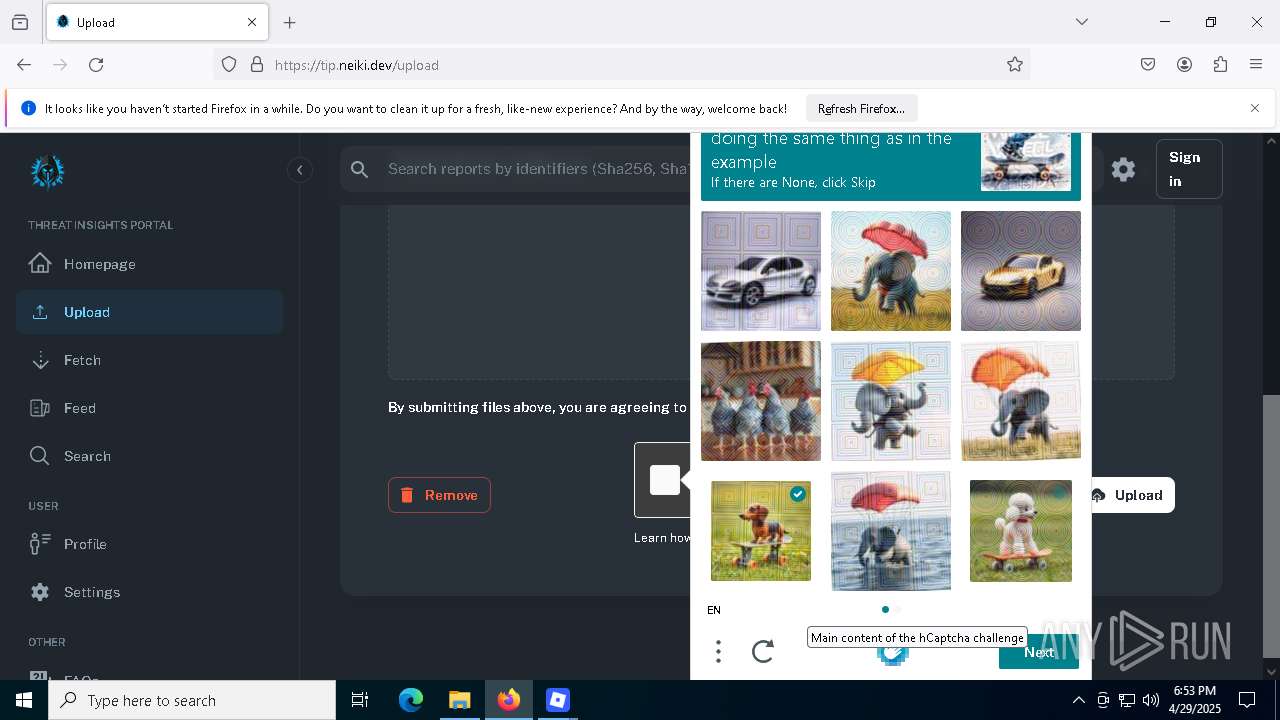Open the Firefox account icon
Viewport: 1280px width, 720px height.
[1184, 64]
